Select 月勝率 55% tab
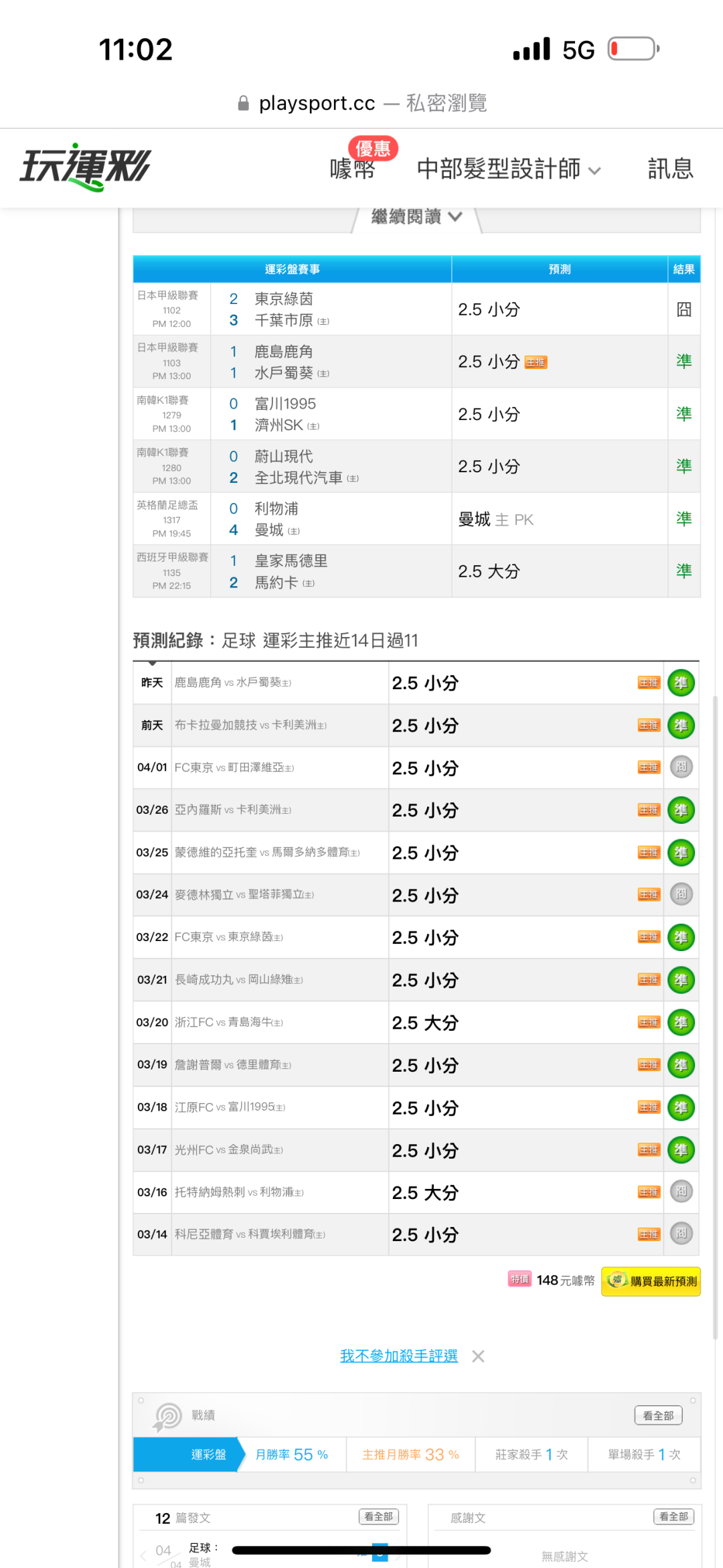 coord(292,1455)
